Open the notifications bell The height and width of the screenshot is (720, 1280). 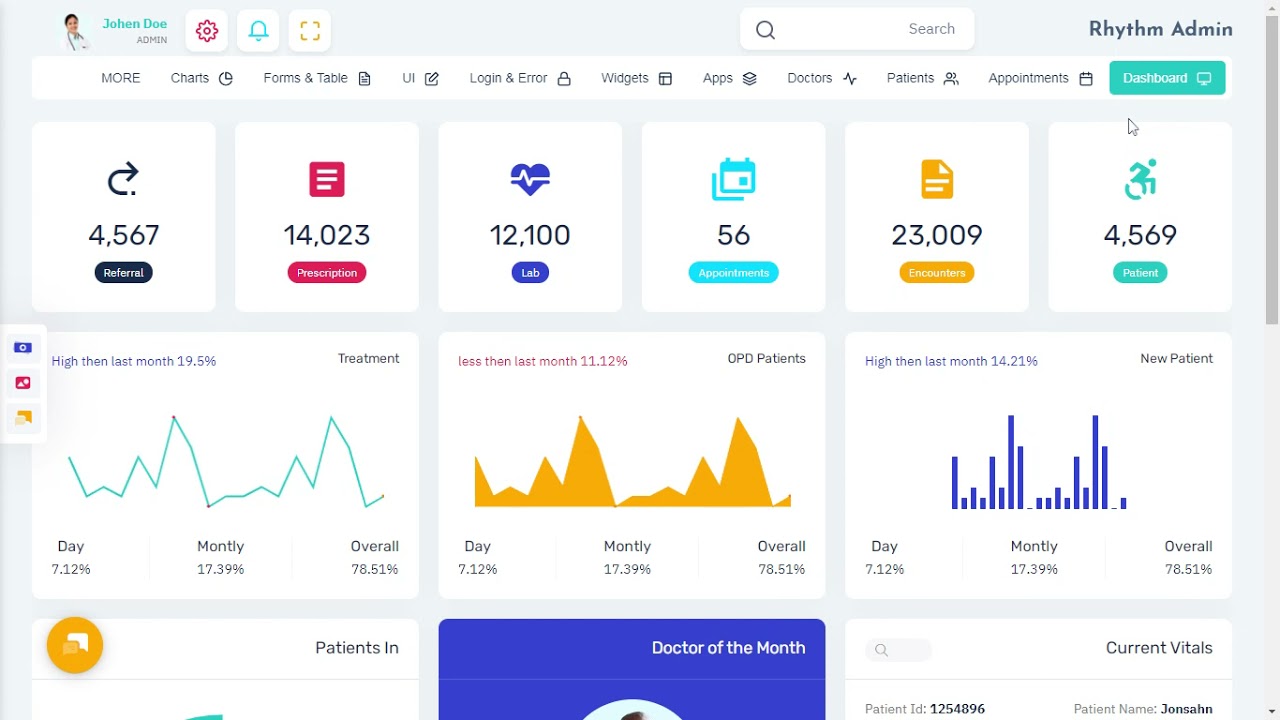coord(258,31)
